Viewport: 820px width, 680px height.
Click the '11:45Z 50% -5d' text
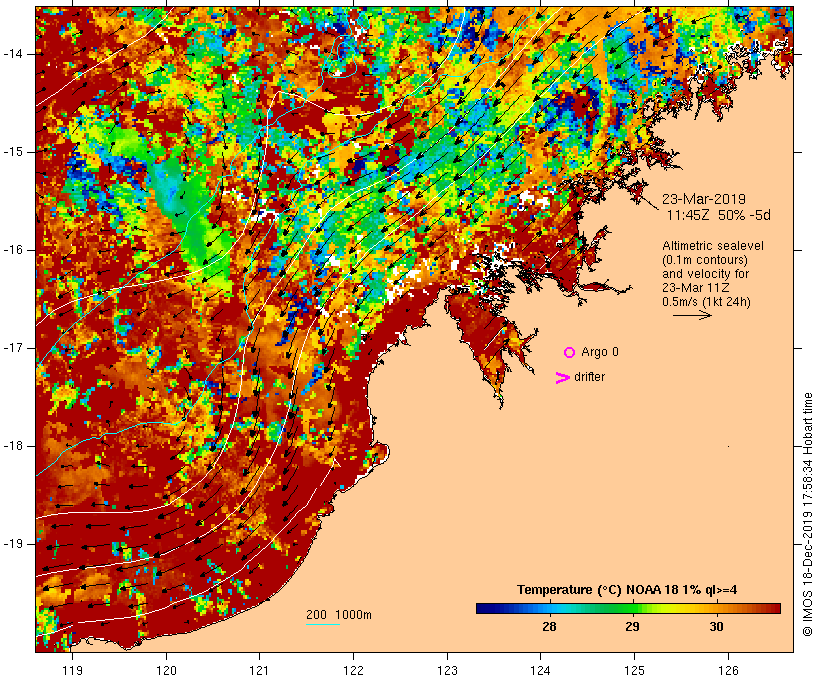point(719,216)
